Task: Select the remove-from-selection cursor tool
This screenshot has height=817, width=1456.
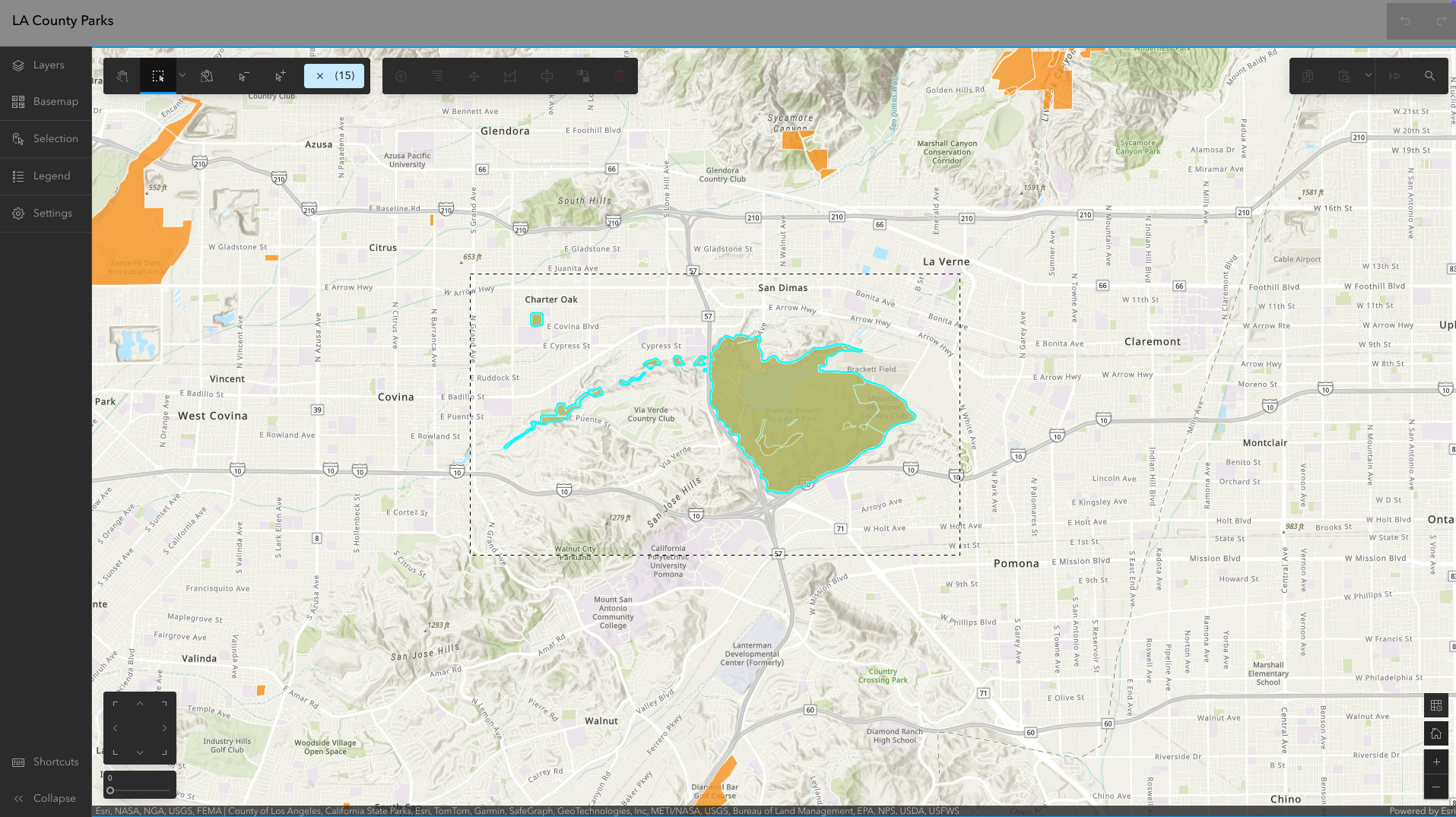Action: click(x=243, y=76)
